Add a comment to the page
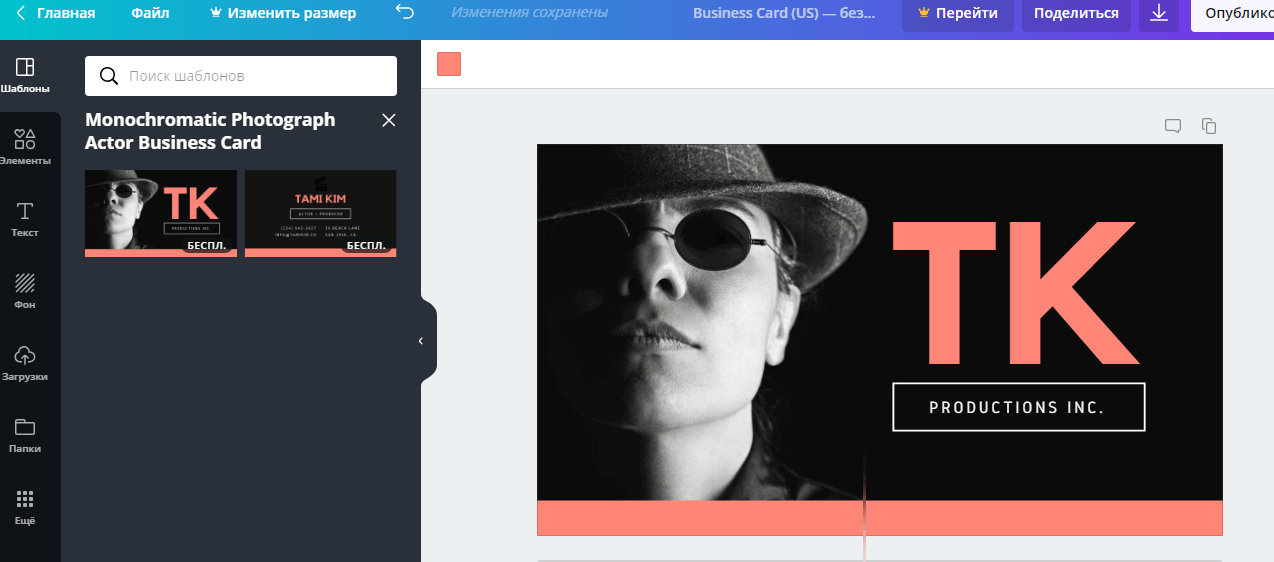The image size is (1274, 562). (1173, 126)
